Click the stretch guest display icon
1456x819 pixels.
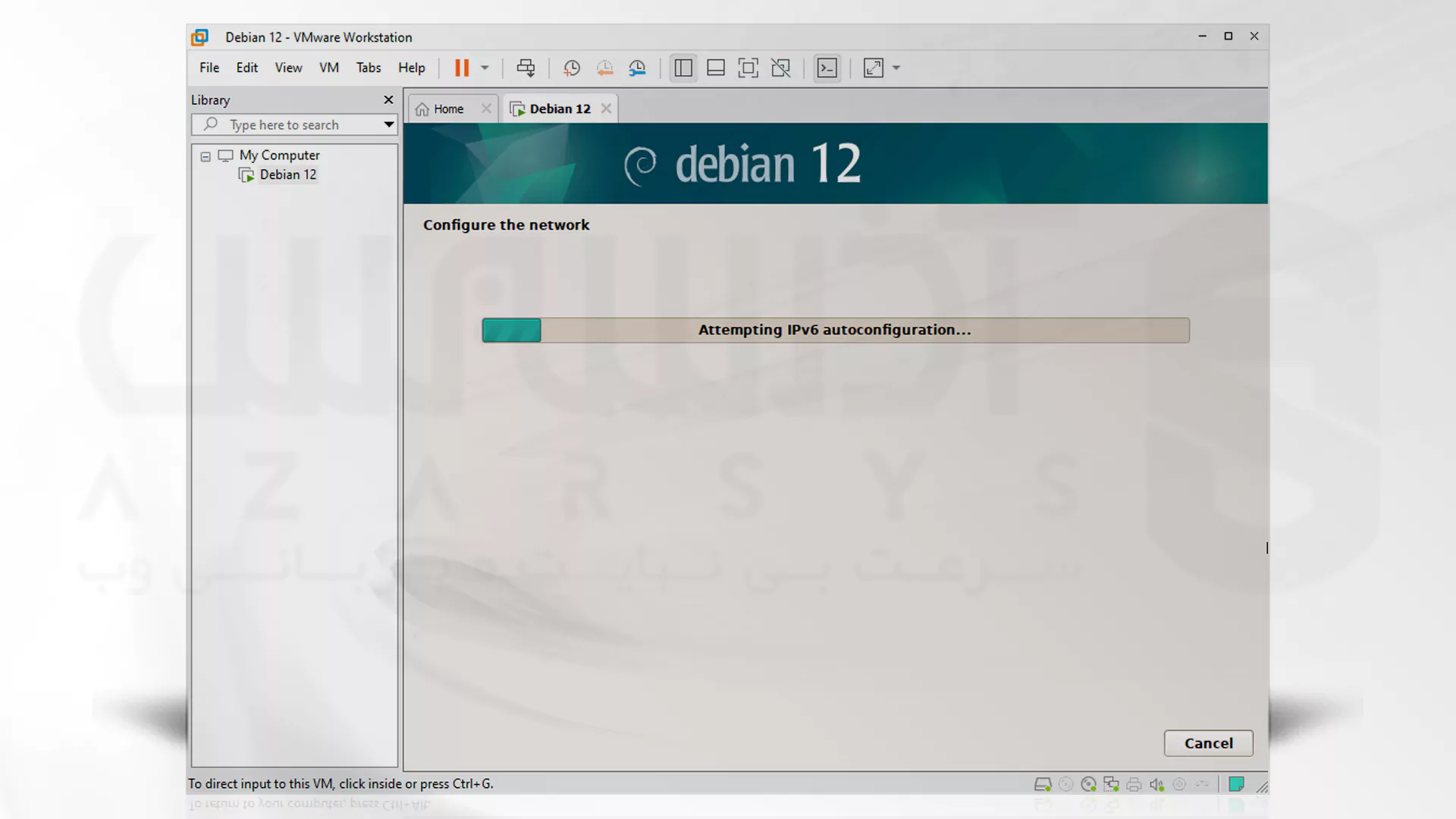[x=874, y=67]
